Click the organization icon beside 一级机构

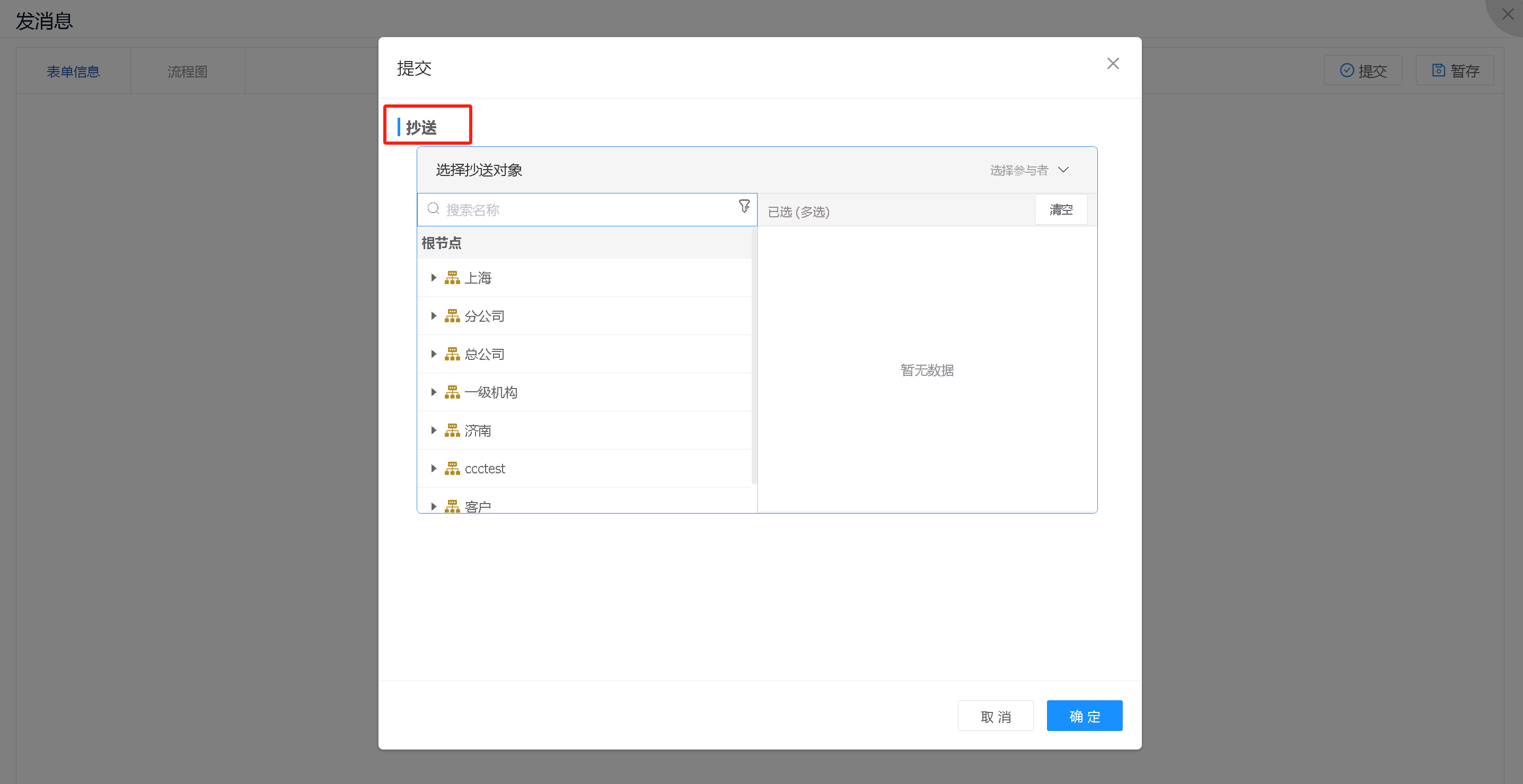(452, 392)
